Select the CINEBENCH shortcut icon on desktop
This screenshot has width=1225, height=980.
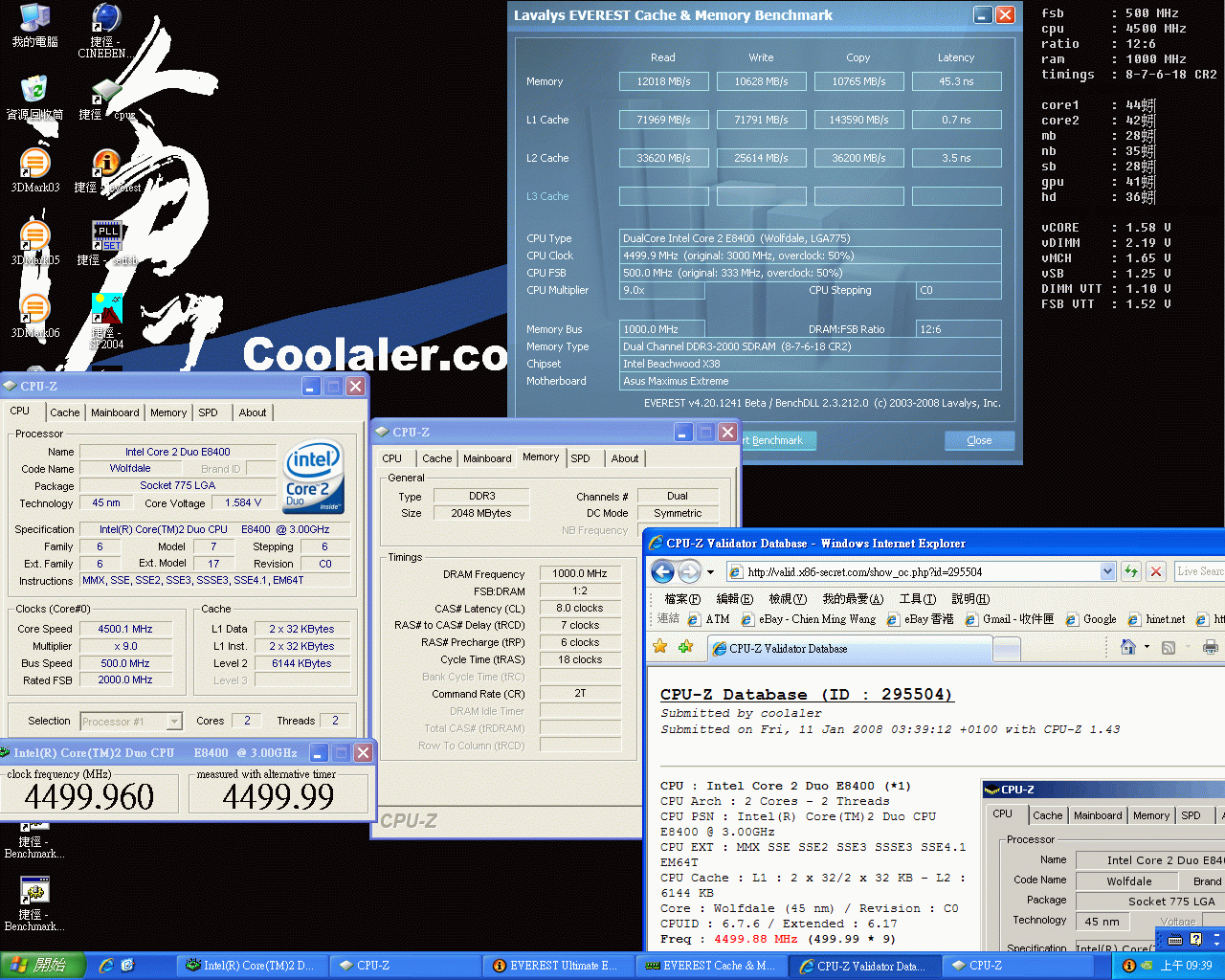(106, 29)
